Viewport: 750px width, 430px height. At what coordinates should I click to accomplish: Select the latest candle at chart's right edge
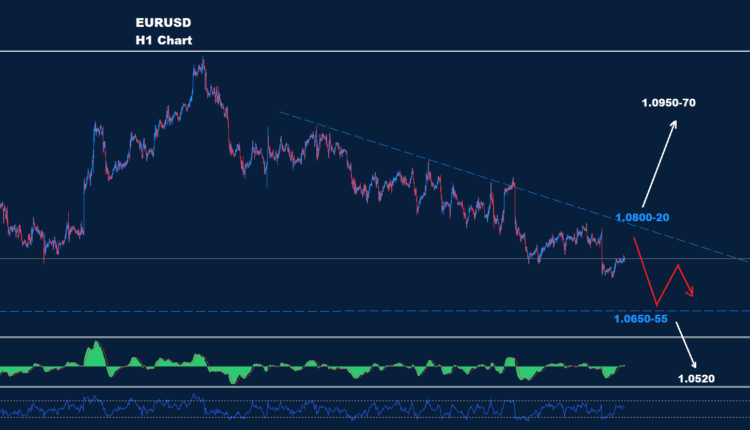coord(624,258)
